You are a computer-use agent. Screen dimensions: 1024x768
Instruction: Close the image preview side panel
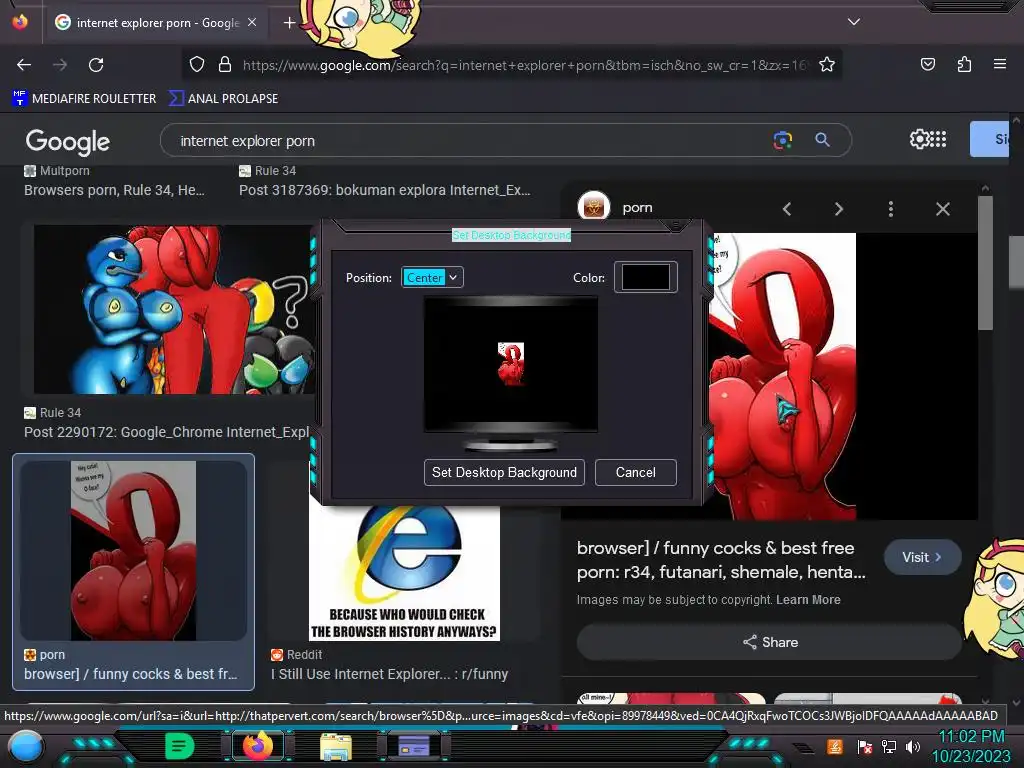[x=942, y=209]
